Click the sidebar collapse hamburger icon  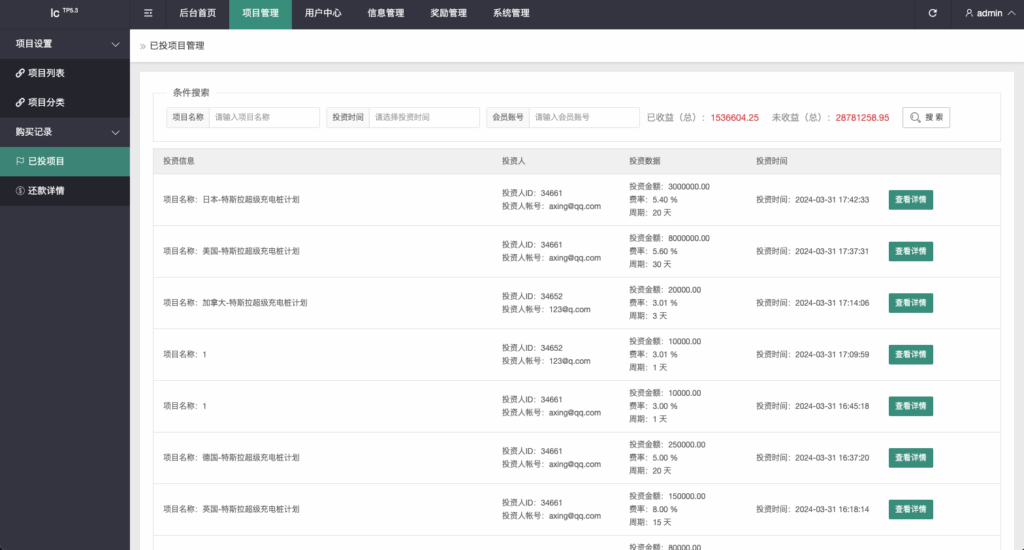(148, 13)
